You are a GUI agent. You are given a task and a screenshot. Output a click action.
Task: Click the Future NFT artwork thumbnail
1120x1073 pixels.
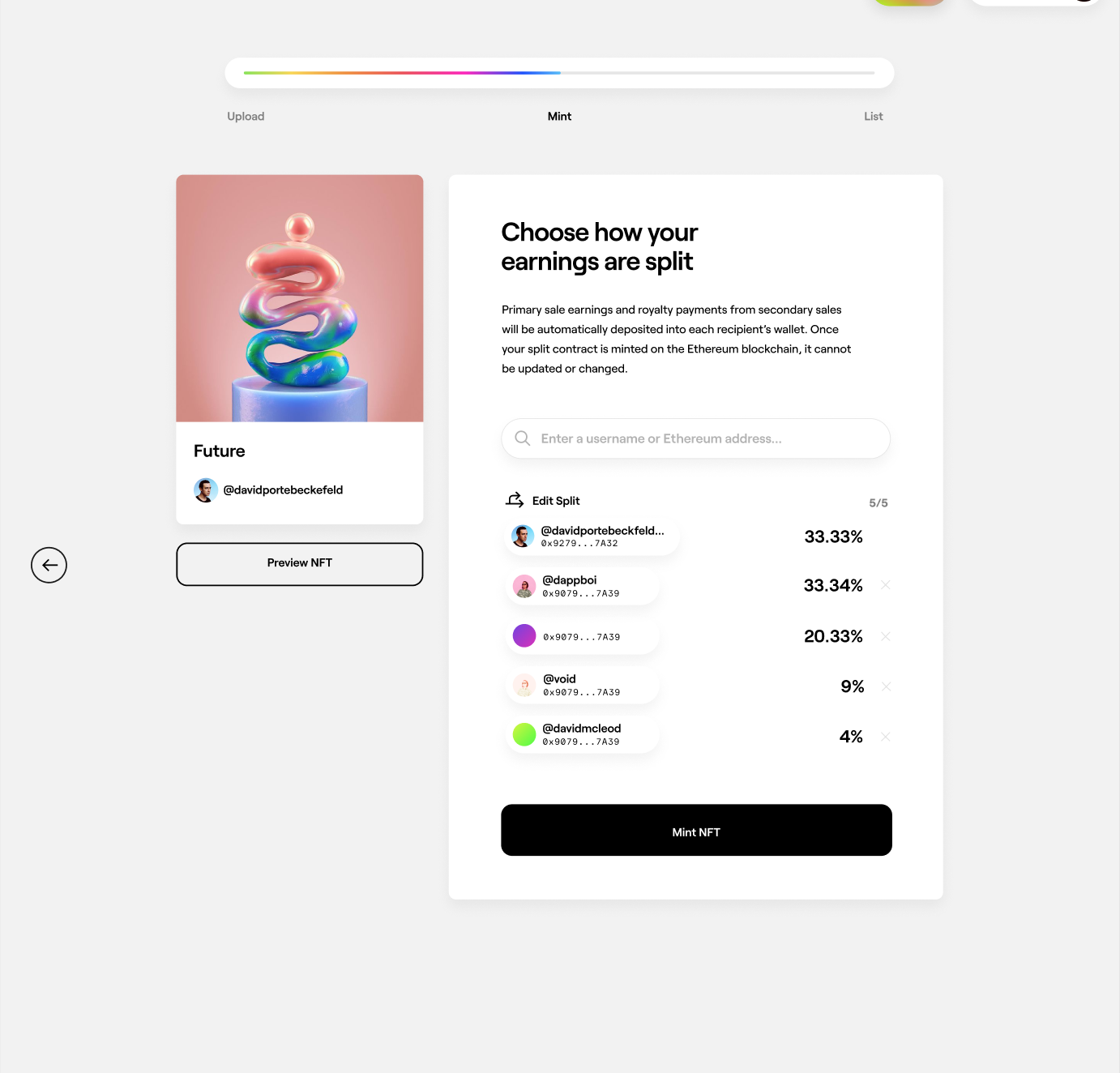[x=300, y=298]
